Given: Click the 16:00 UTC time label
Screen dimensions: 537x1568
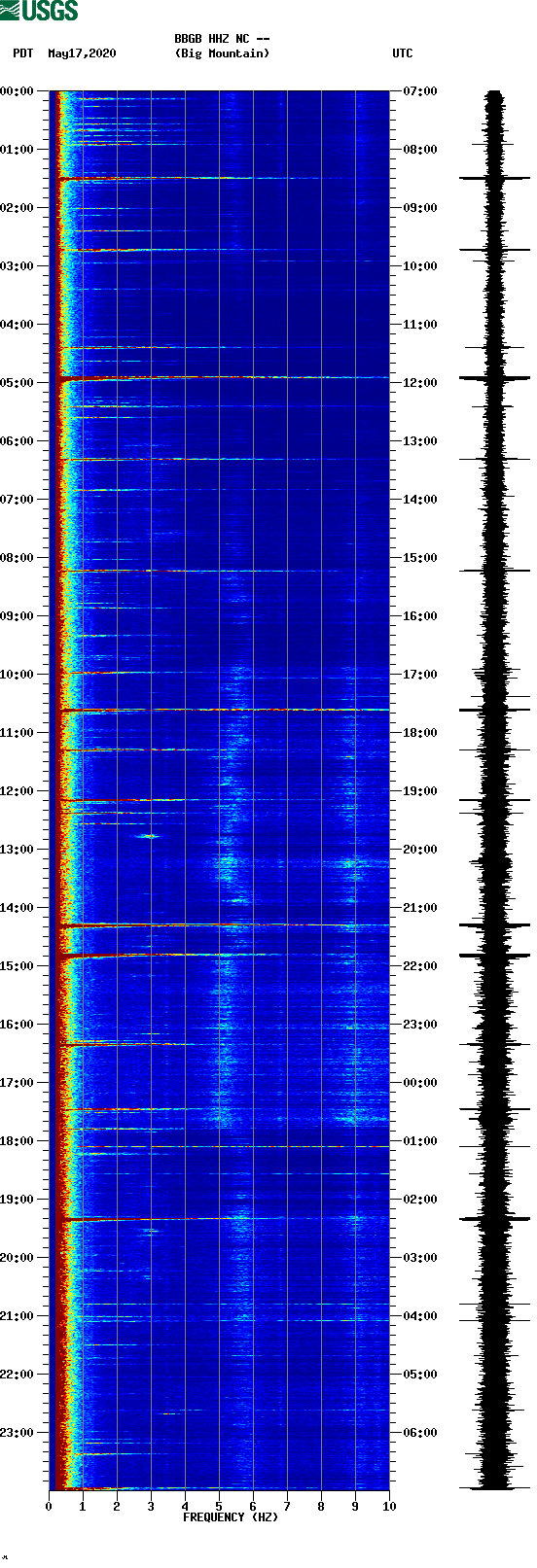Looking at the screenshot, I should pyautogui.click(x=420, y=616).
